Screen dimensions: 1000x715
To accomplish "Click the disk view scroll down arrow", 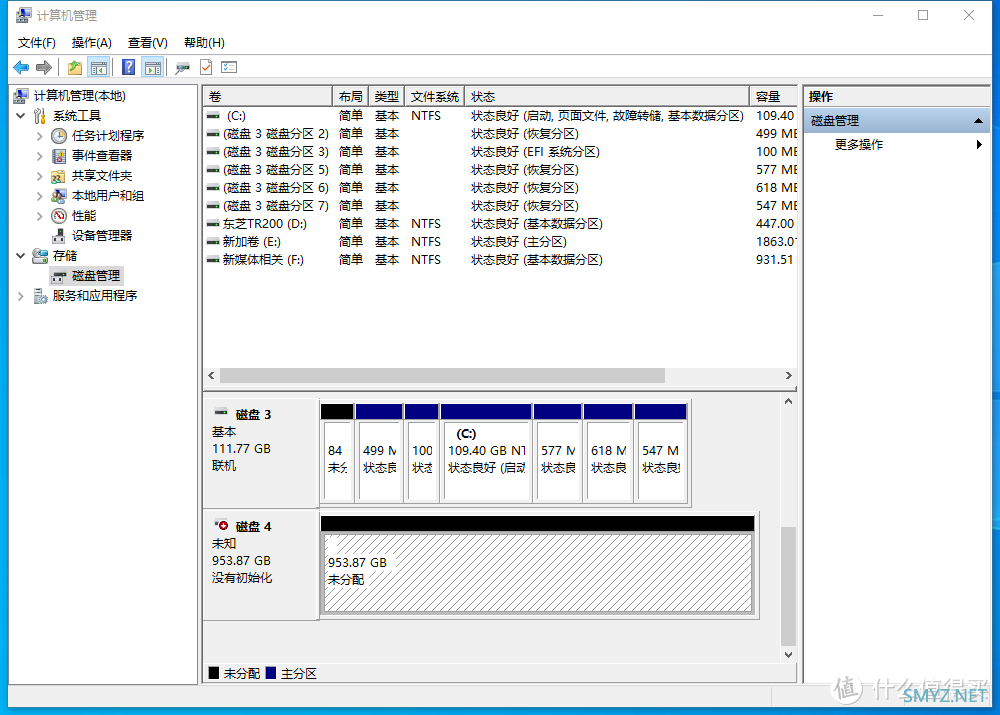I will [789, 655].
